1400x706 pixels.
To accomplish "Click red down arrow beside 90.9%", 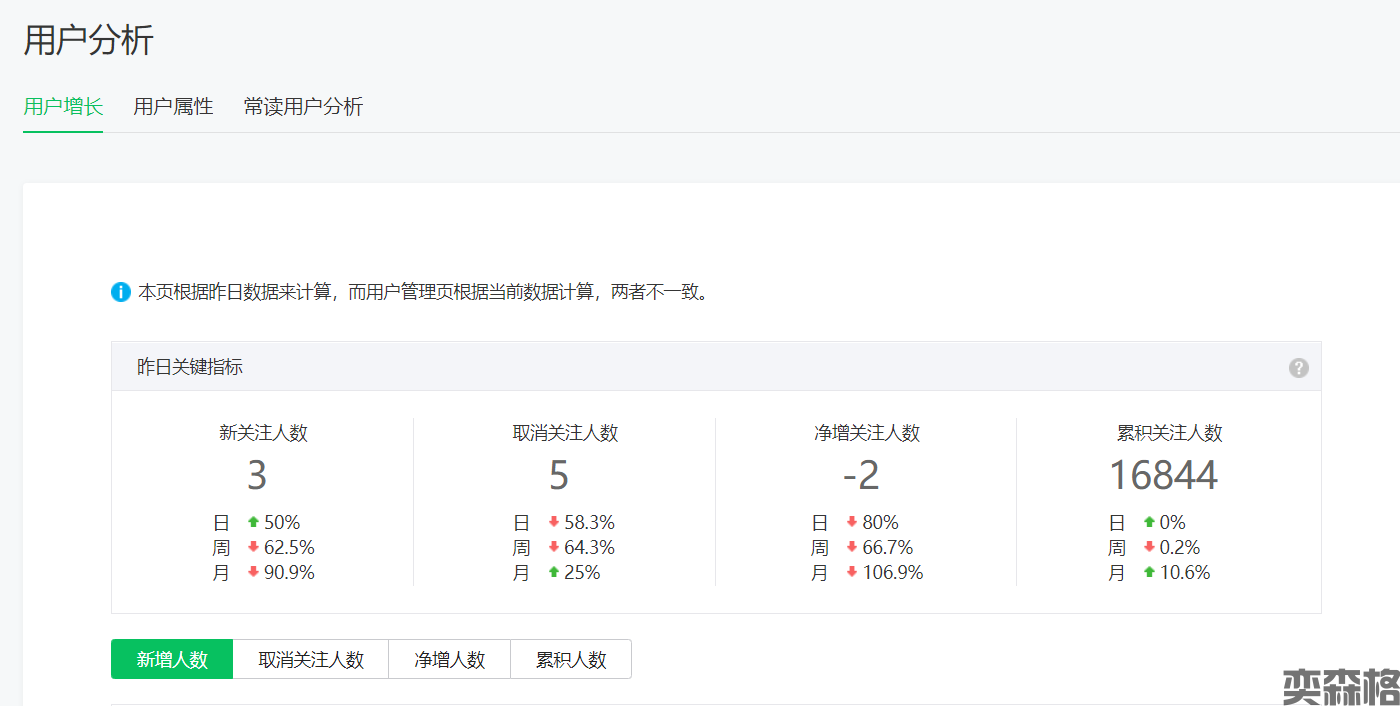I will [253, 572].
